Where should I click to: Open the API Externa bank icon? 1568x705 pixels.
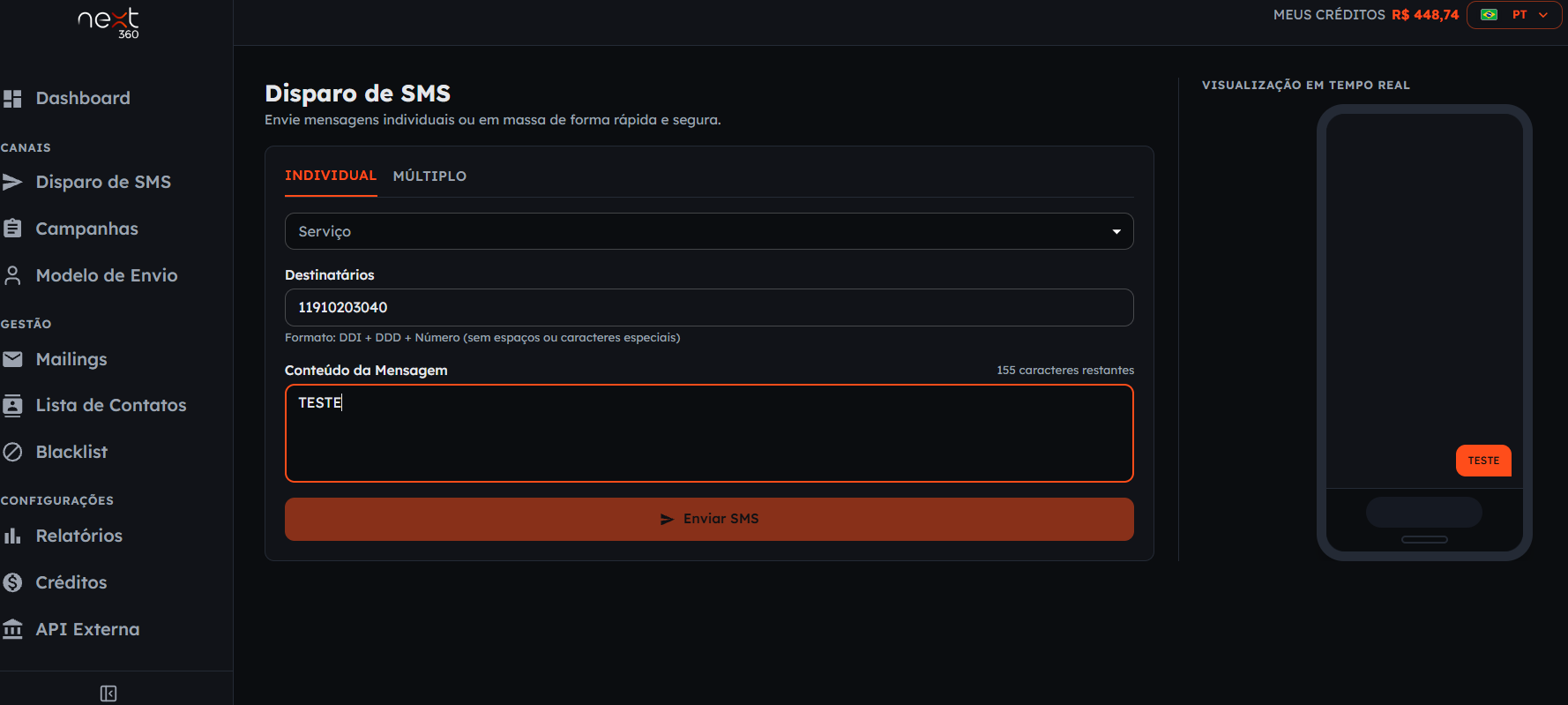tap(12, 629)
